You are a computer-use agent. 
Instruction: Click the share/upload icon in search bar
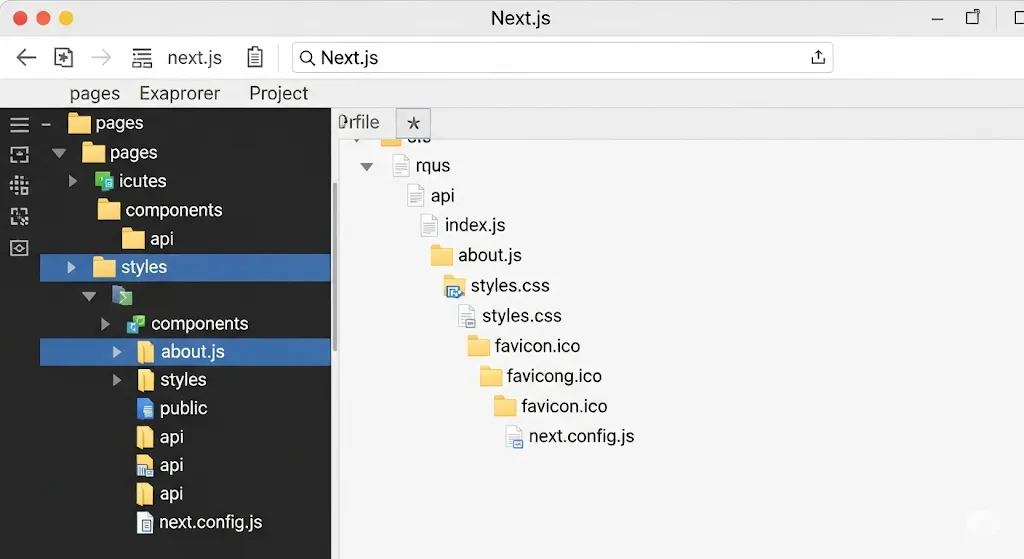click(818, 57)
